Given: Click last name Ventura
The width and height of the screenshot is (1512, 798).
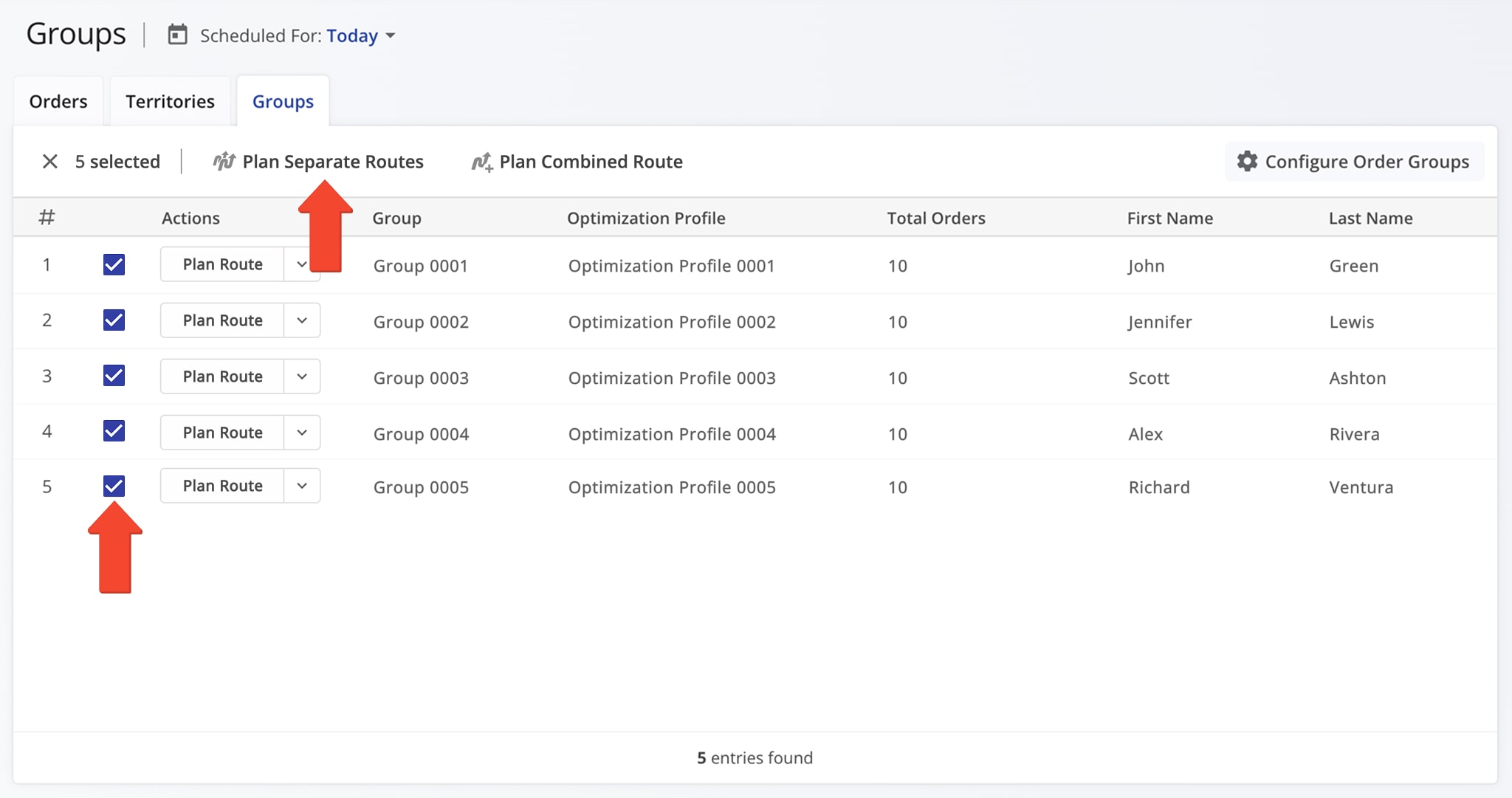Looking at the screenshot, I should 1361,487.
